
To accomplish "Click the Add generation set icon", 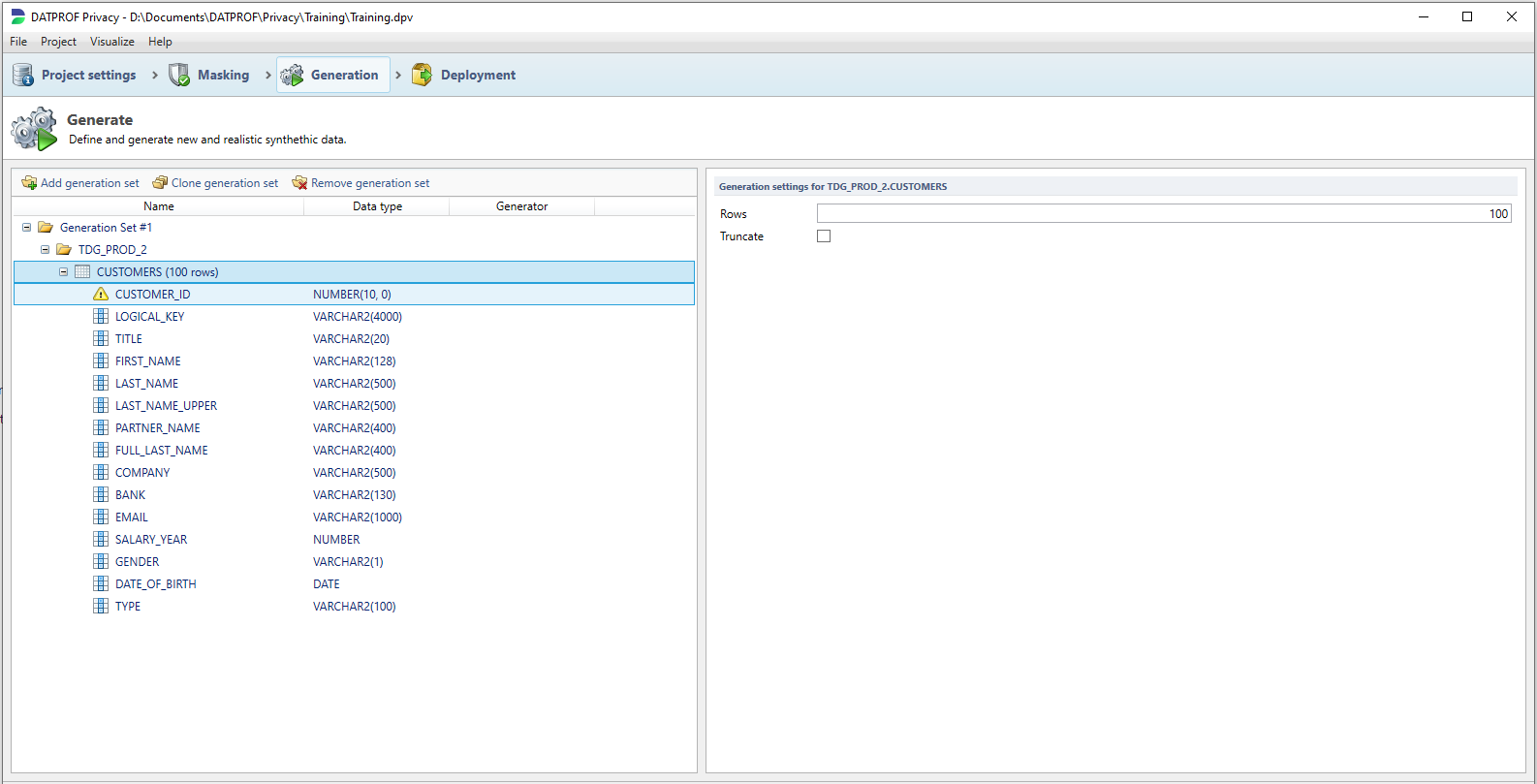I will (29, 183).
